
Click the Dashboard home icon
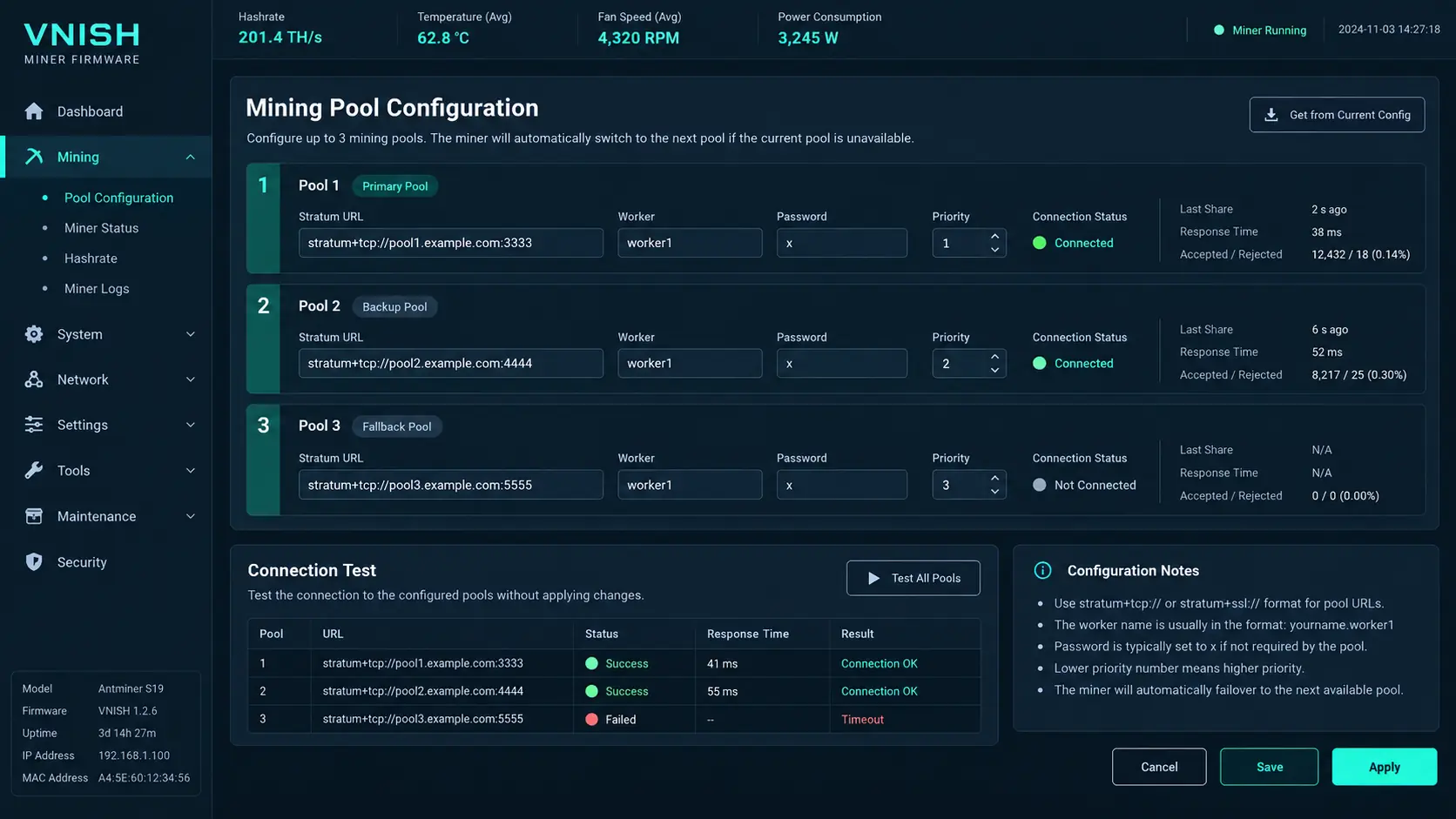click(x=34, y=111)
